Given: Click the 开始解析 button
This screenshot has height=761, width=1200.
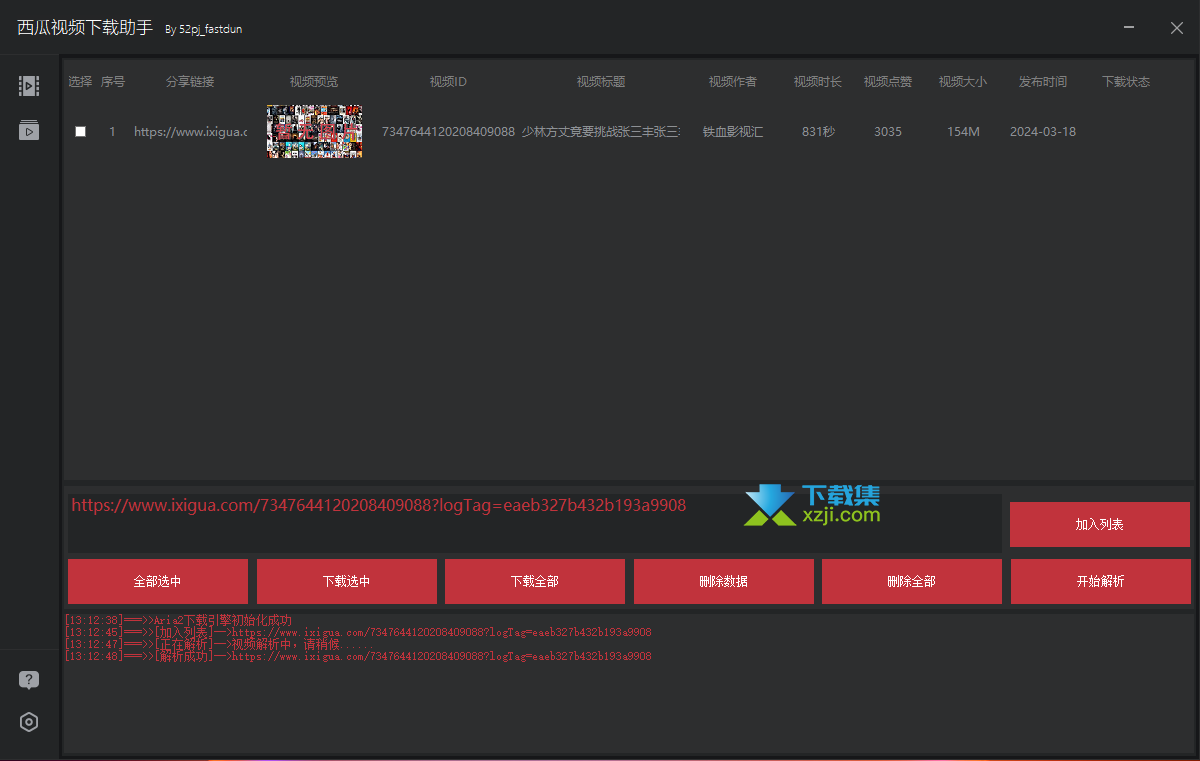Looking at the screenshot, I should pyautogui.click(x=1101, y=581).
